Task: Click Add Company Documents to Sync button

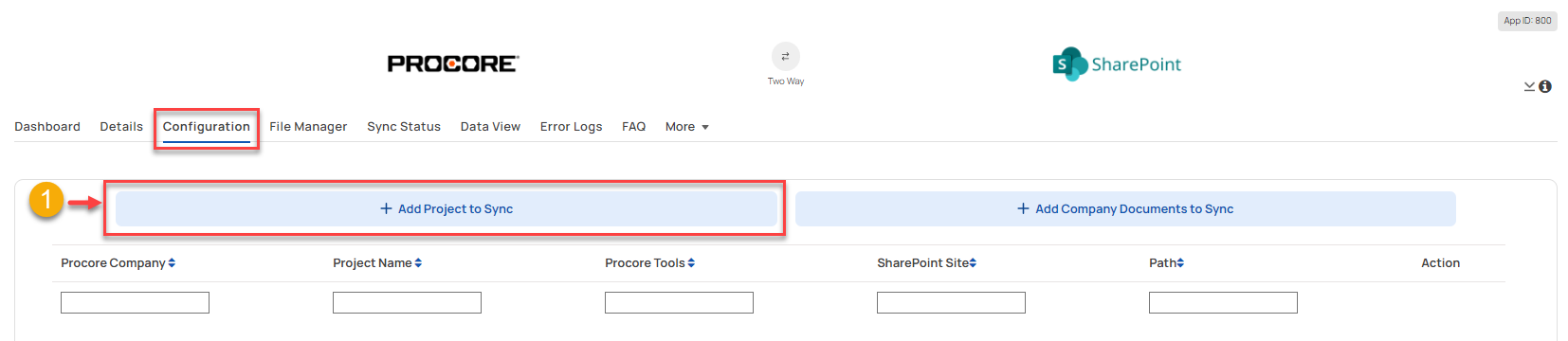Action: coord(1125,209)
